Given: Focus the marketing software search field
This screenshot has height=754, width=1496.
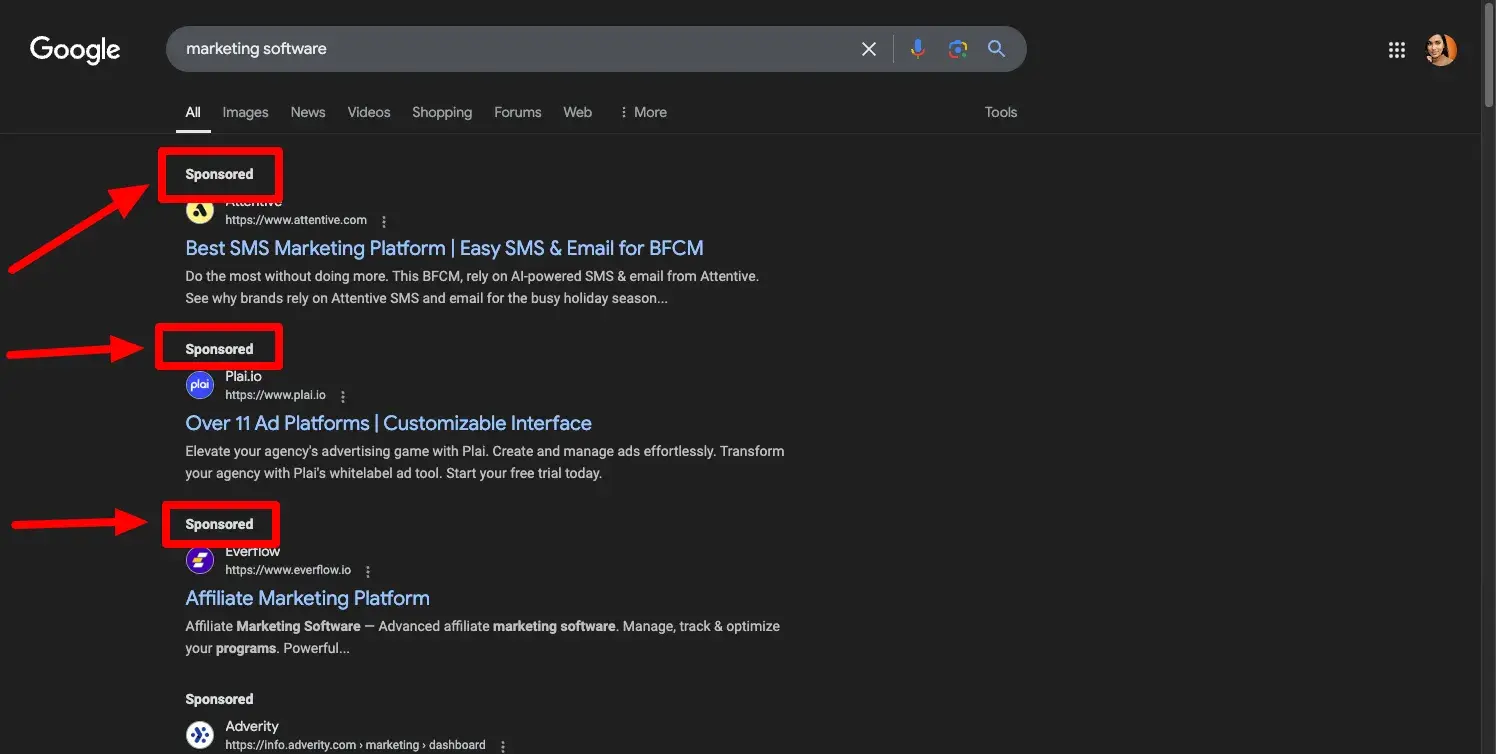Looking at the screenshot, I should click(500, 49).
